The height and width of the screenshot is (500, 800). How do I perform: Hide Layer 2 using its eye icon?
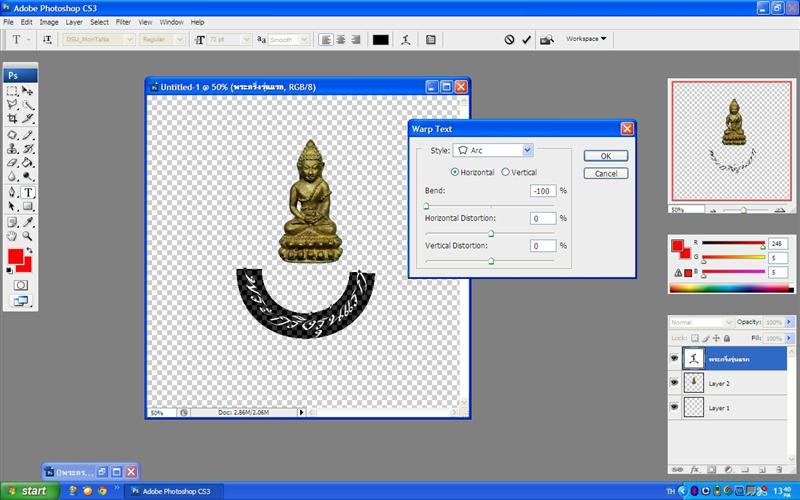[x=673, y=382]
